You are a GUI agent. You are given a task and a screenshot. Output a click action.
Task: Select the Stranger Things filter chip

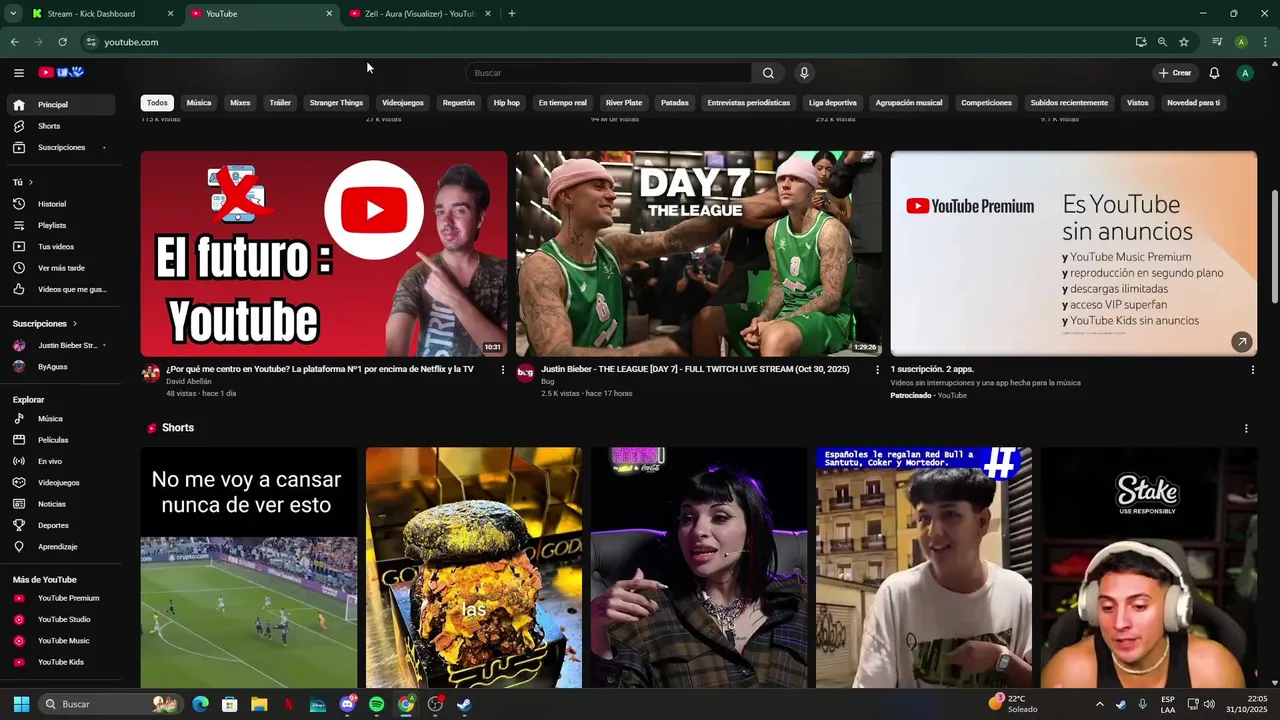[x=336, y=103]
